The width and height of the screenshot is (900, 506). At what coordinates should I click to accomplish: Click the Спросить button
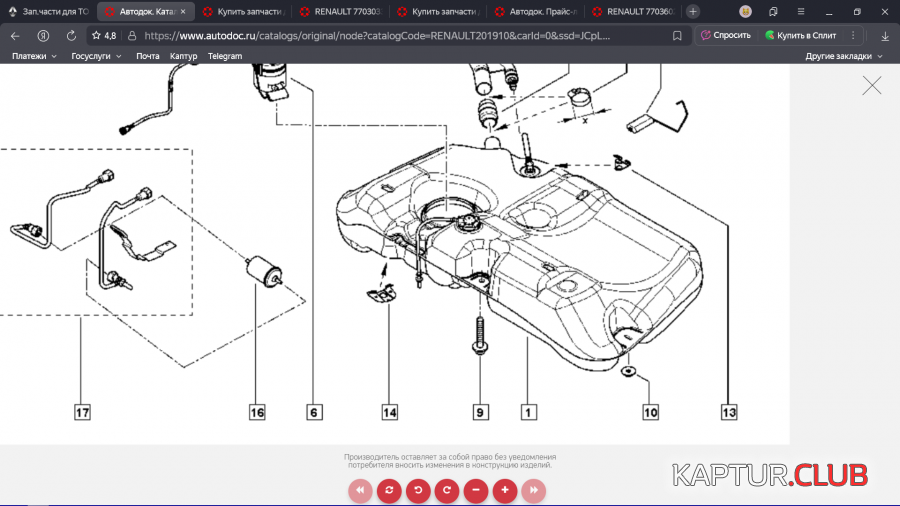click(726, 35)
